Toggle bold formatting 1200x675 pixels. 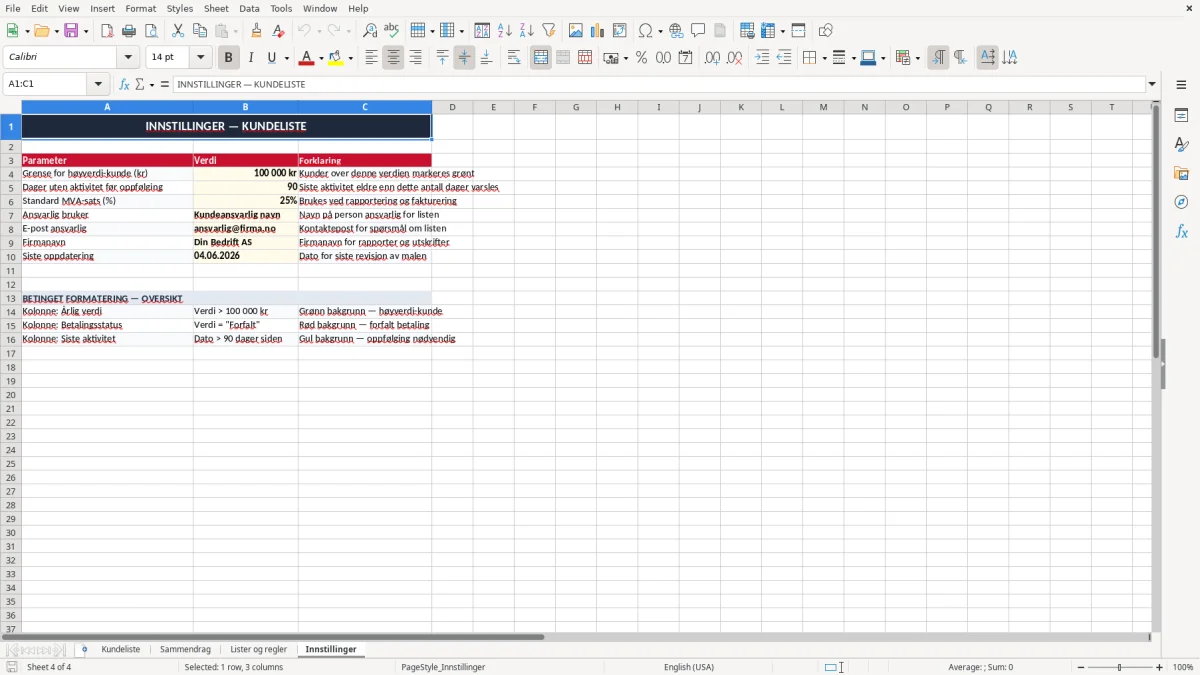pyautogui.click(x=228, y=58)
